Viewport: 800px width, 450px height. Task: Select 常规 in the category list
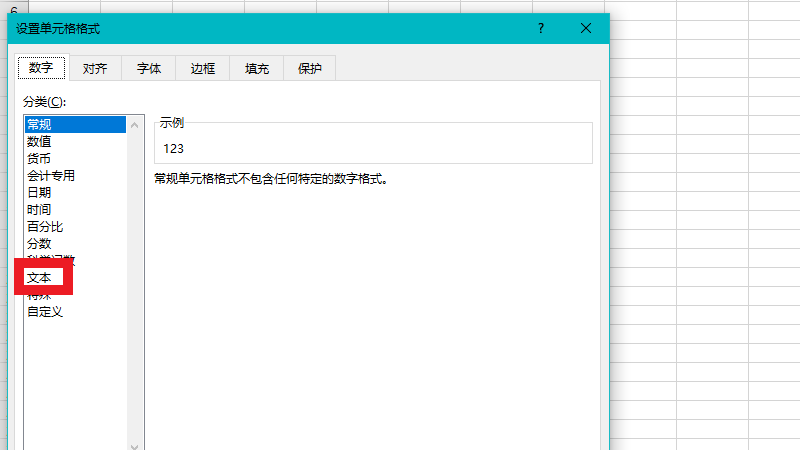(x=40, y=125)
